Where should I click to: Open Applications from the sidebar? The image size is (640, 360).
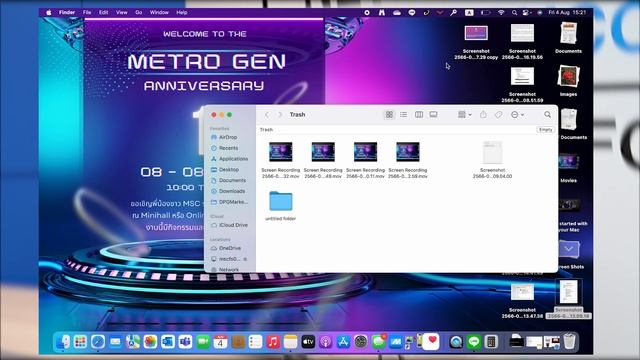coord(230,159)
